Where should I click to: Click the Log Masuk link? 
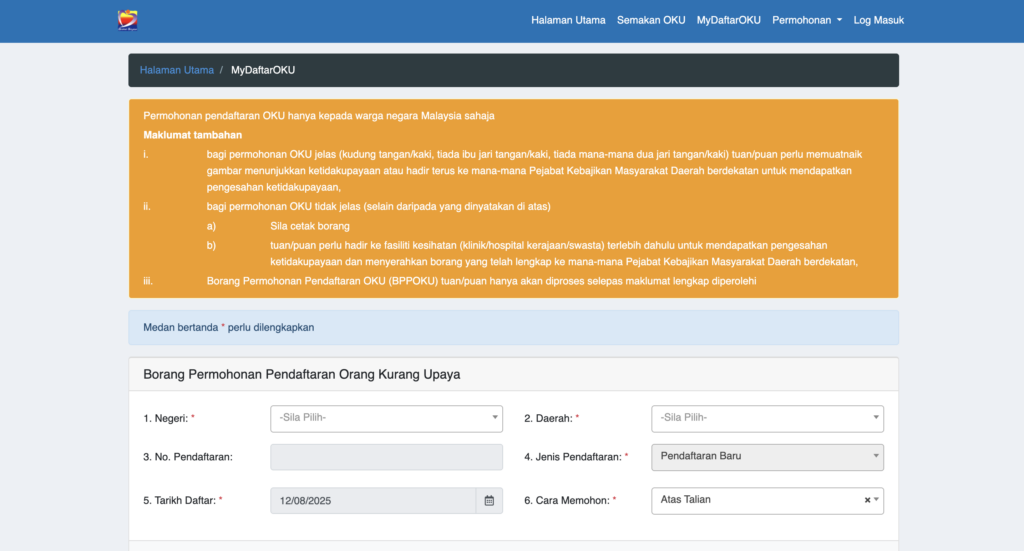tap(878, 20)
